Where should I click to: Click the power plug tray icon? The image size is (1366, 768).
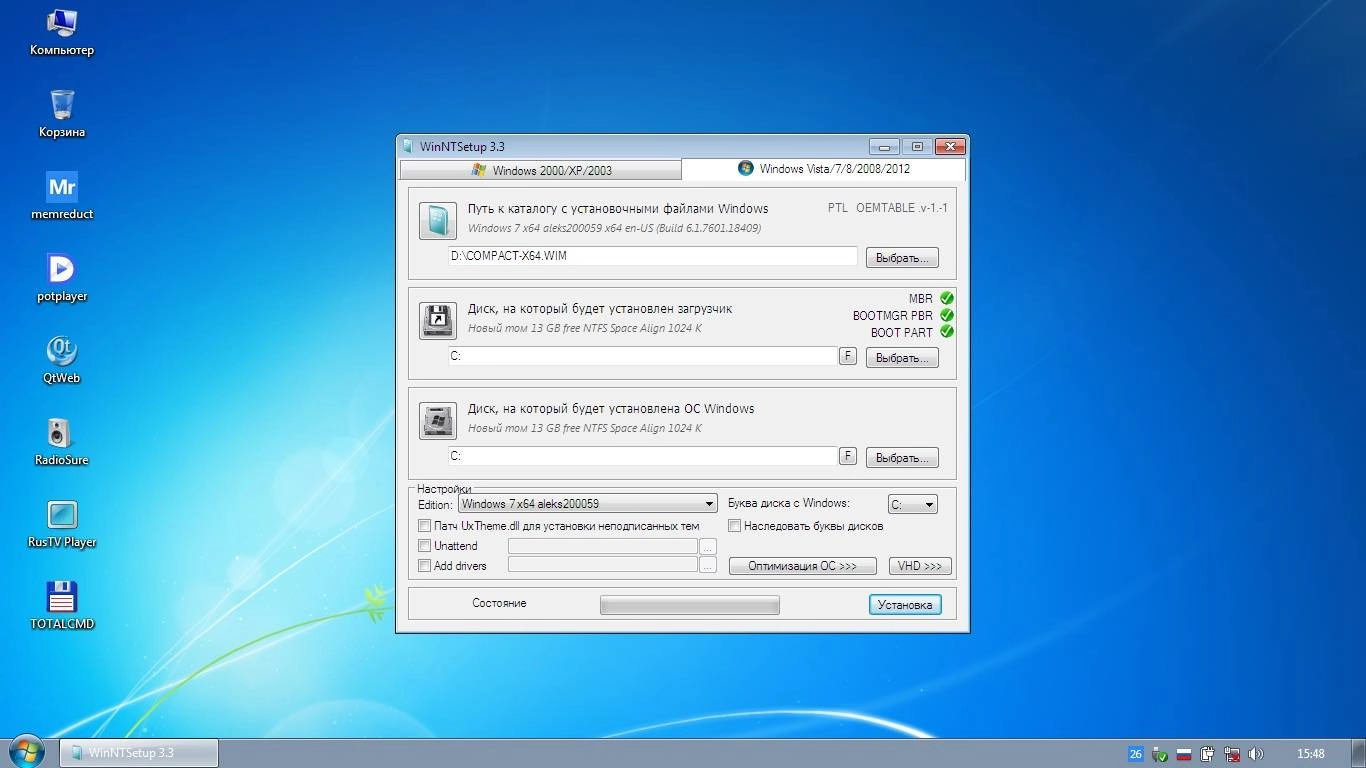click(1208, 754)
